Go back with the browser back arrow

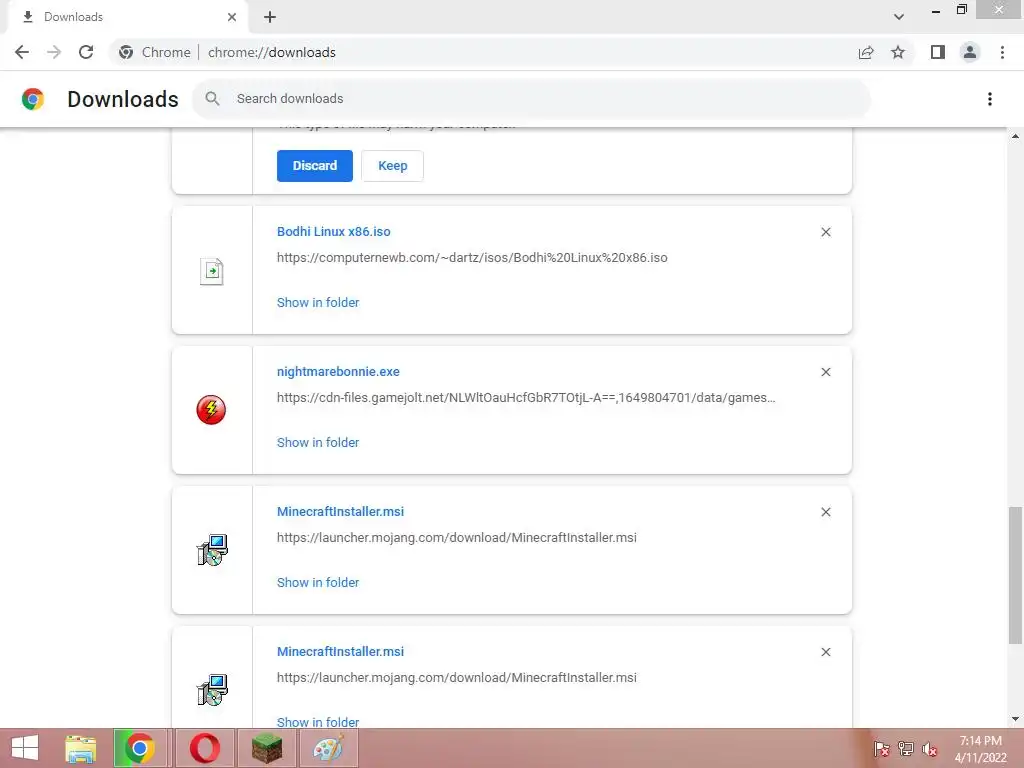click(x=22, y=52)
